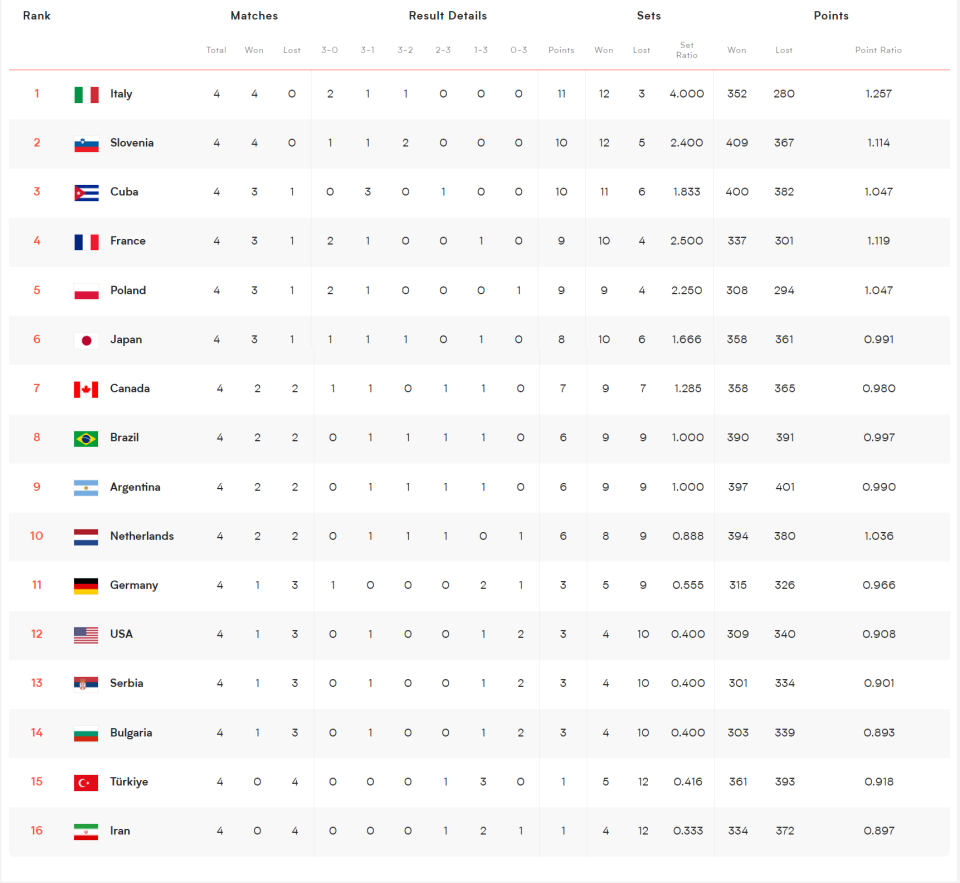Click the Italy flag icon
Viewport: 960px width, 883px height.
coord(86,94)
